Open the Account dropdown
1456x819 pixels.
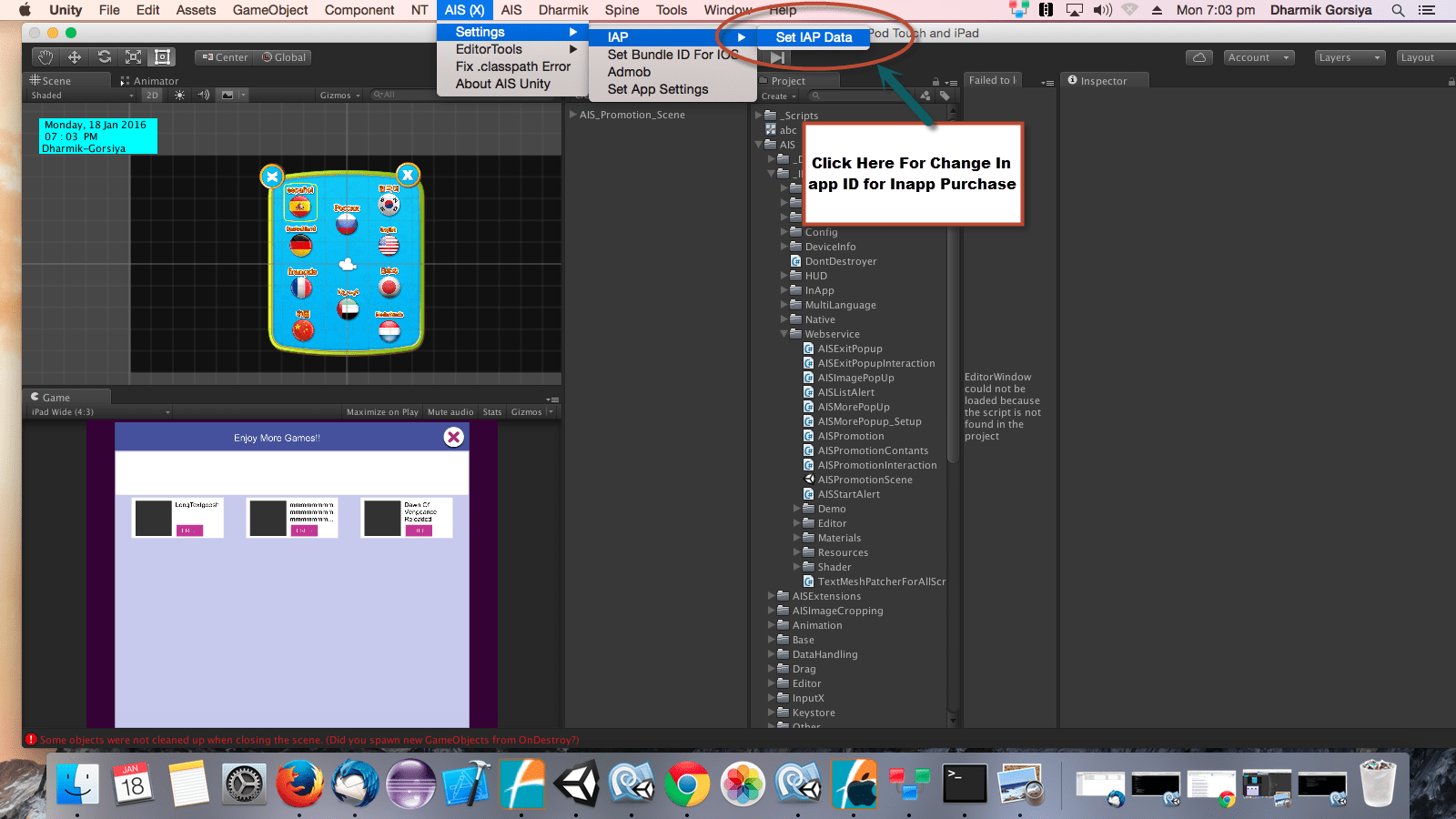pyautogui.click(x=1259, y=57)
